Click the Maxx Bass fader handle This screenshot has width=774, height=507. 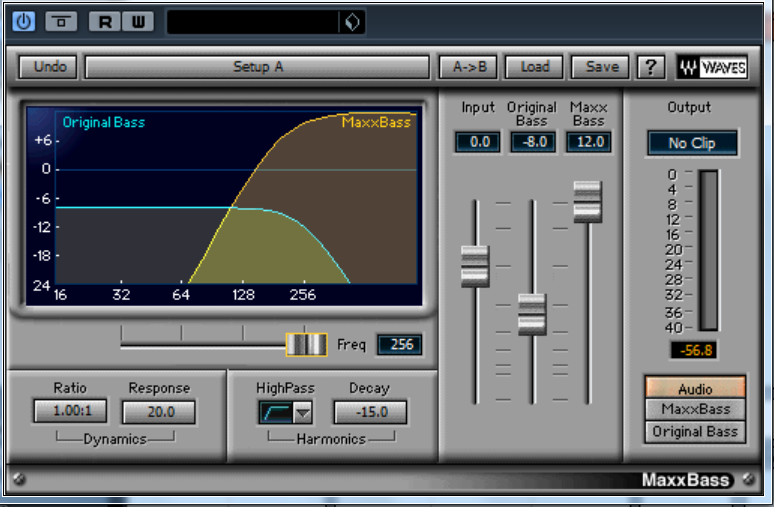click(587, 202)
